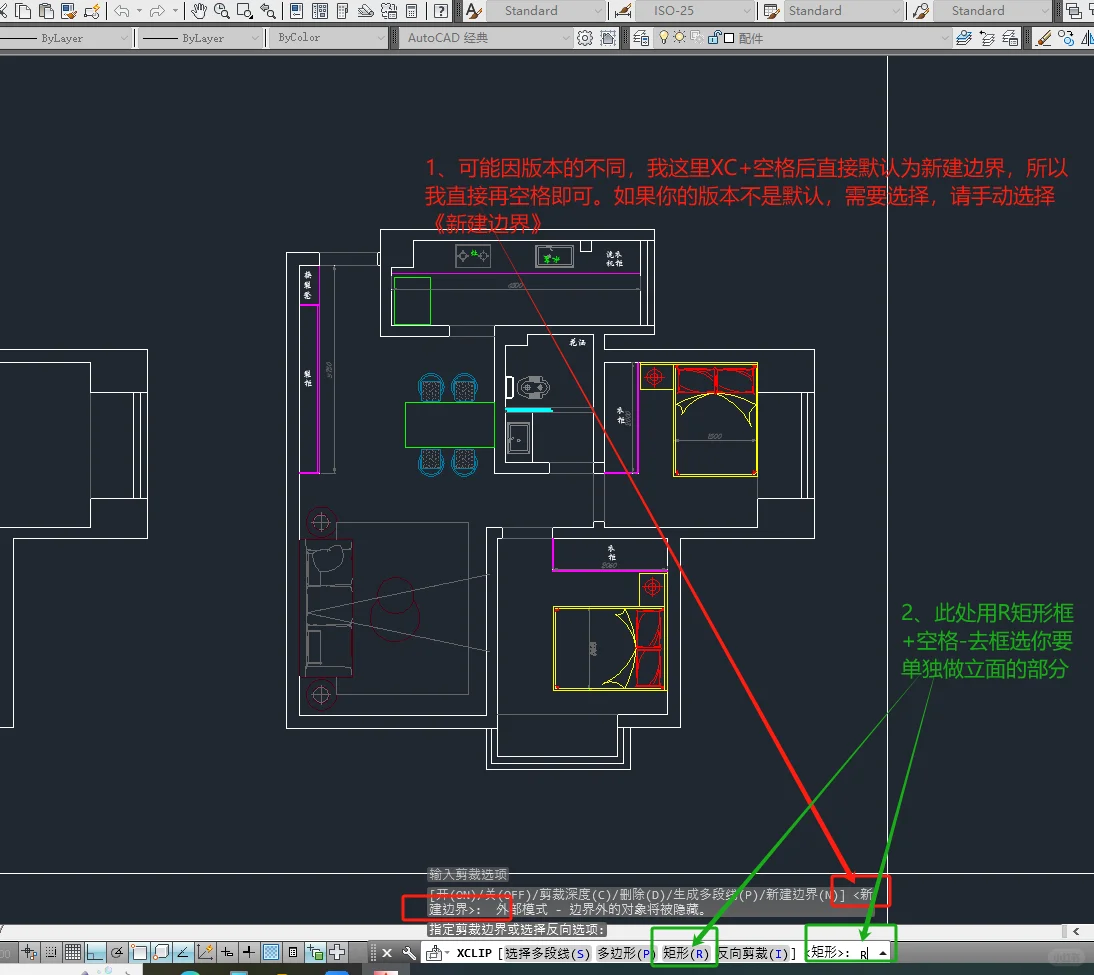Toggle Polar Tracking in the status bar
Viewport: 1094px width, 975px height.
(x=117, y=952)
